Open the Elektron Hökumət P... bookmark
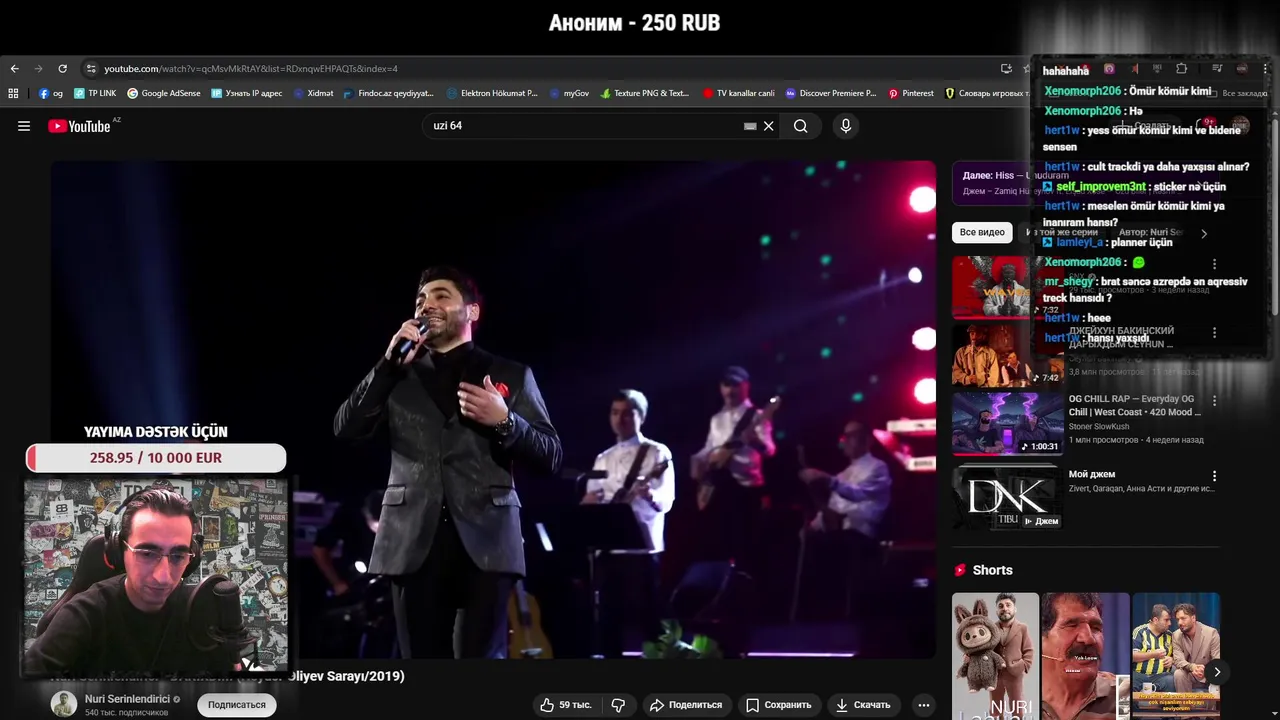This screenshot has height=720, width=1280. click(492, 93)
